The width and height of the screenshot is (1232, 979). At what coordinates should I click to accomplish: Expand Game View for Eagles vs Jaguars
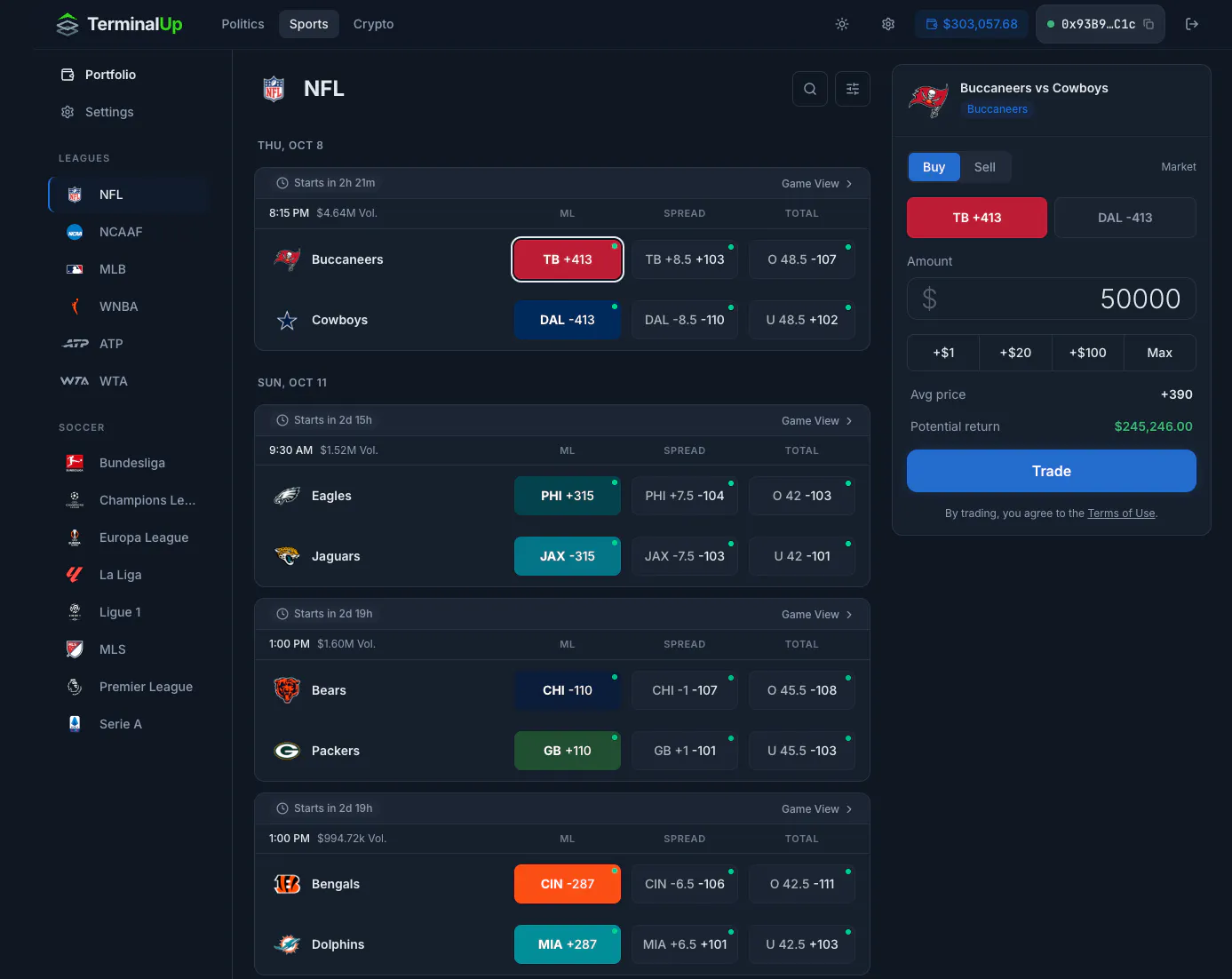(817, 421)
